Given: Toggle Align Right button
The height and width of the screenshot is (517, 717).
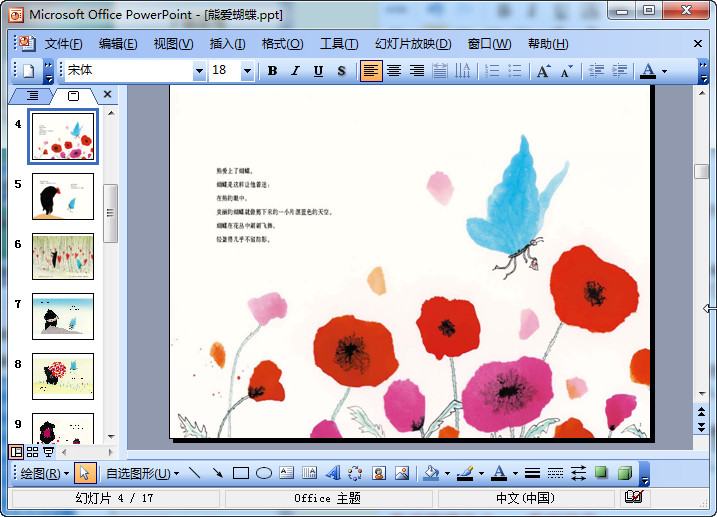Looking at the screenshot, I should click(417, 71).
